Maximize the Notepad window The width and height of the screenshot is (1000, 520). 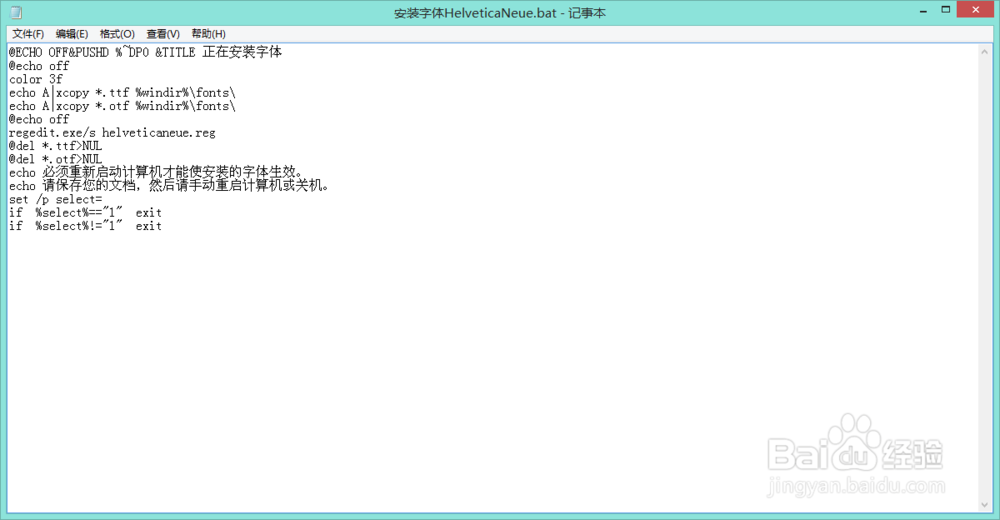(x=946, y=10)
